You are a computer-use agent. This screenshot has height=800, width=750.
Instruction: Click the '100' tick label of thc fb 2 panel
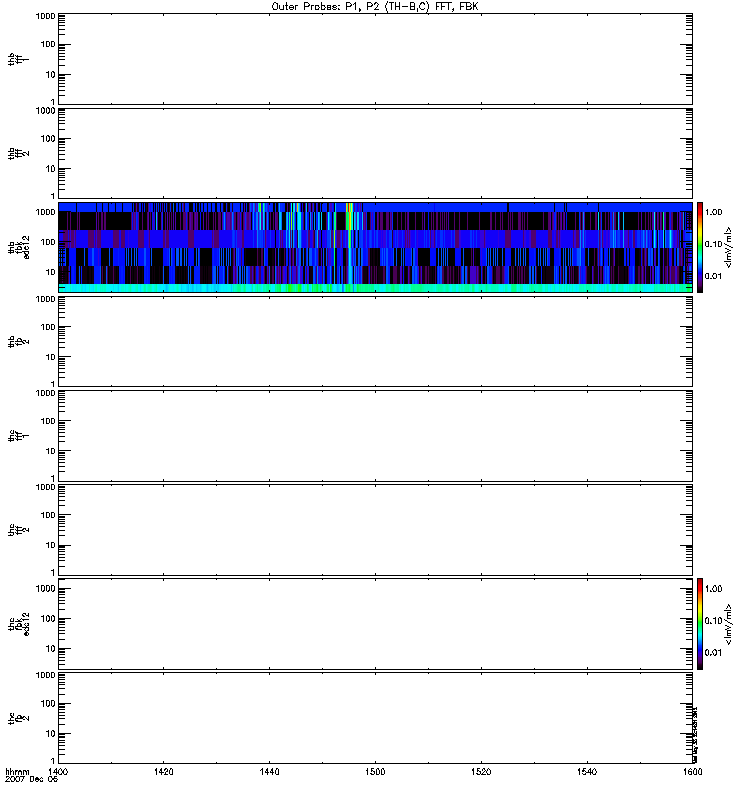coord(48,704)
